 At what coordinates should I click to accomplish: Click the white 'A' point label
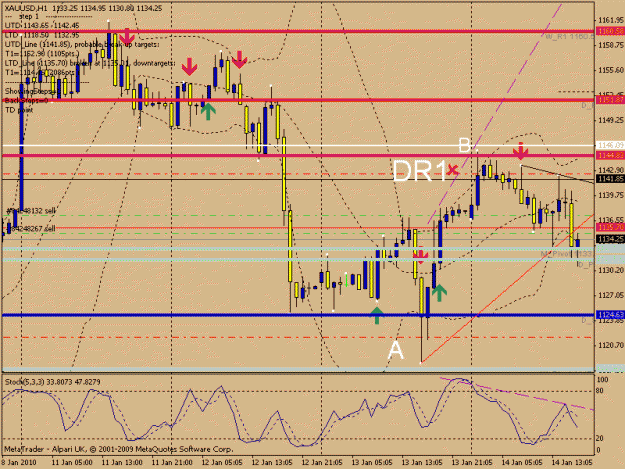point(395,350)
